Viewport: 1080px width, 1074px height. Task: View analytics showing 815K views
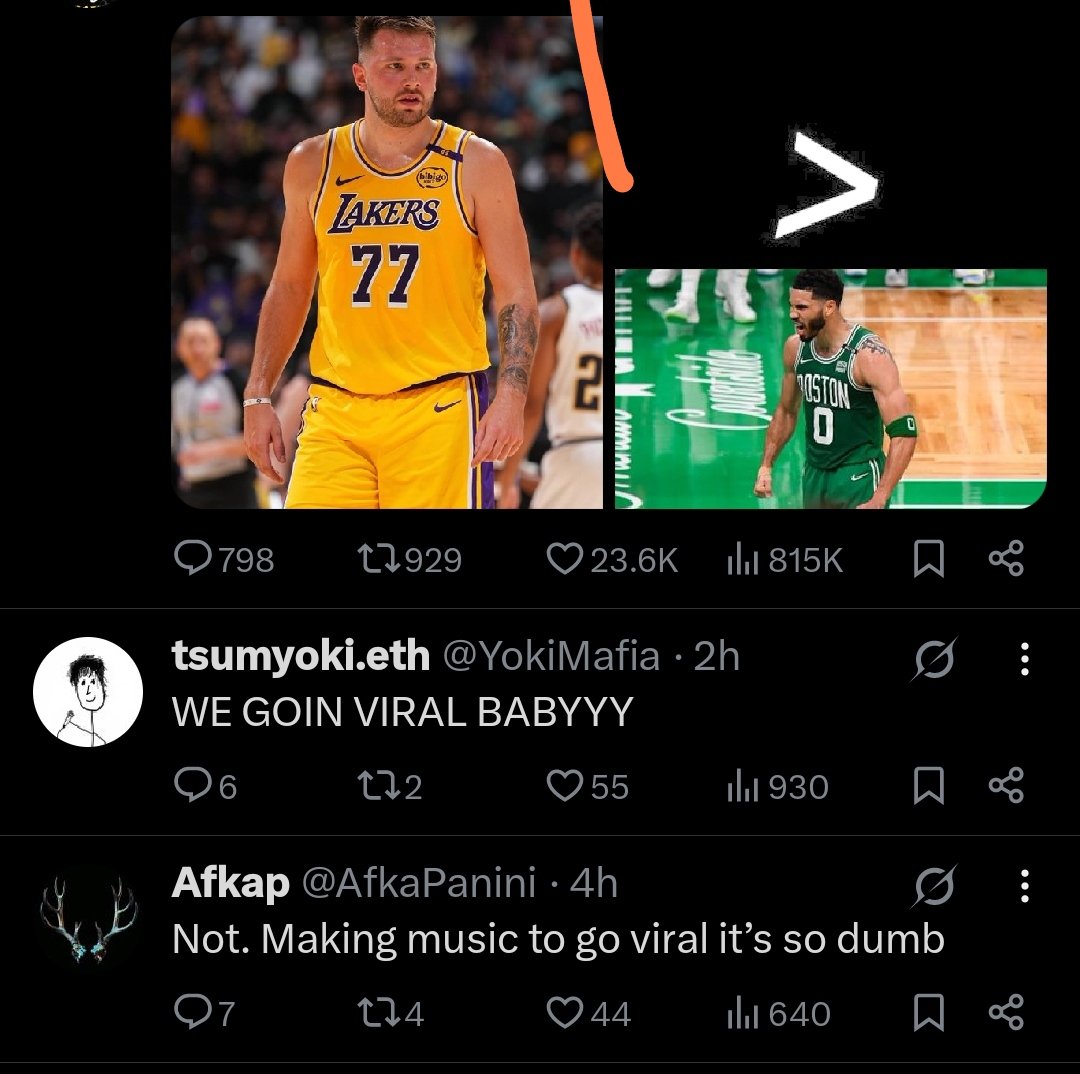pos(785,559)
